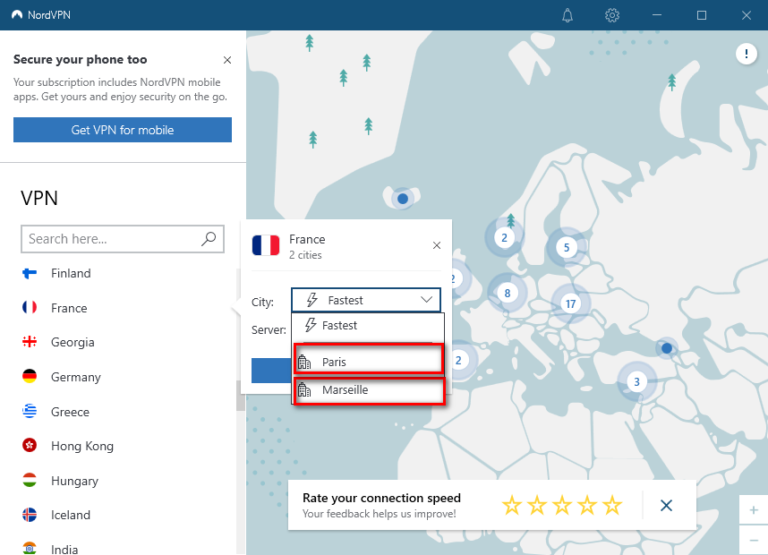Viewport: 768px width, 555px height.
Task: Expand the City dropdown showing Fastest
Action: pos(366,300)
